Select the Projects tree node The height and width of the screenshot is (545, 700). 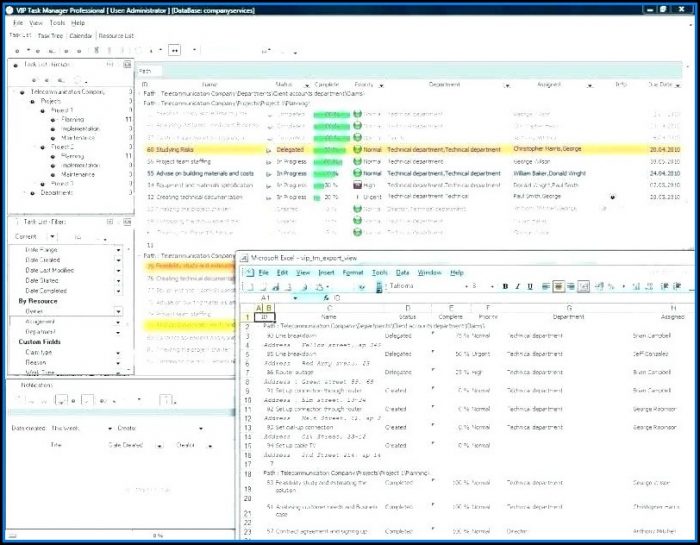pos(50,101)
